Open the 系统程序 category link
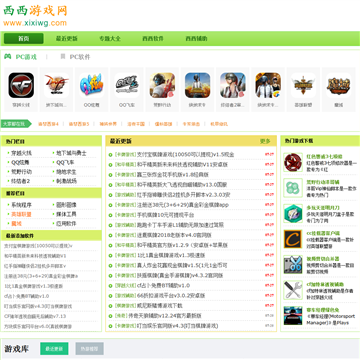Screen dimensions: 360x360 click(22, 205)
